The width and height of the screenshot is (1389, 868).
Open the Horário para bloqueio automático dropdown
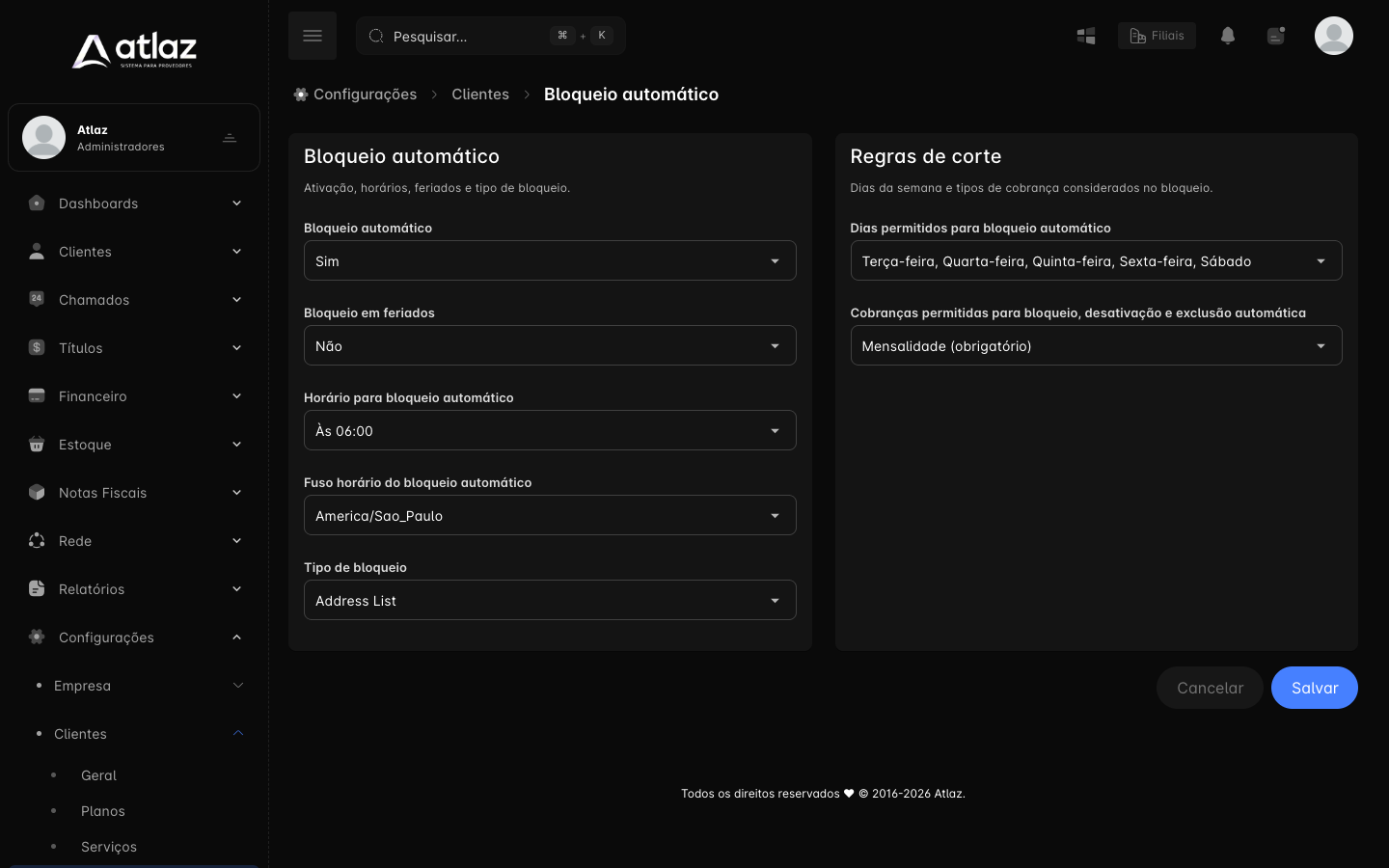(x=550, y=430)
